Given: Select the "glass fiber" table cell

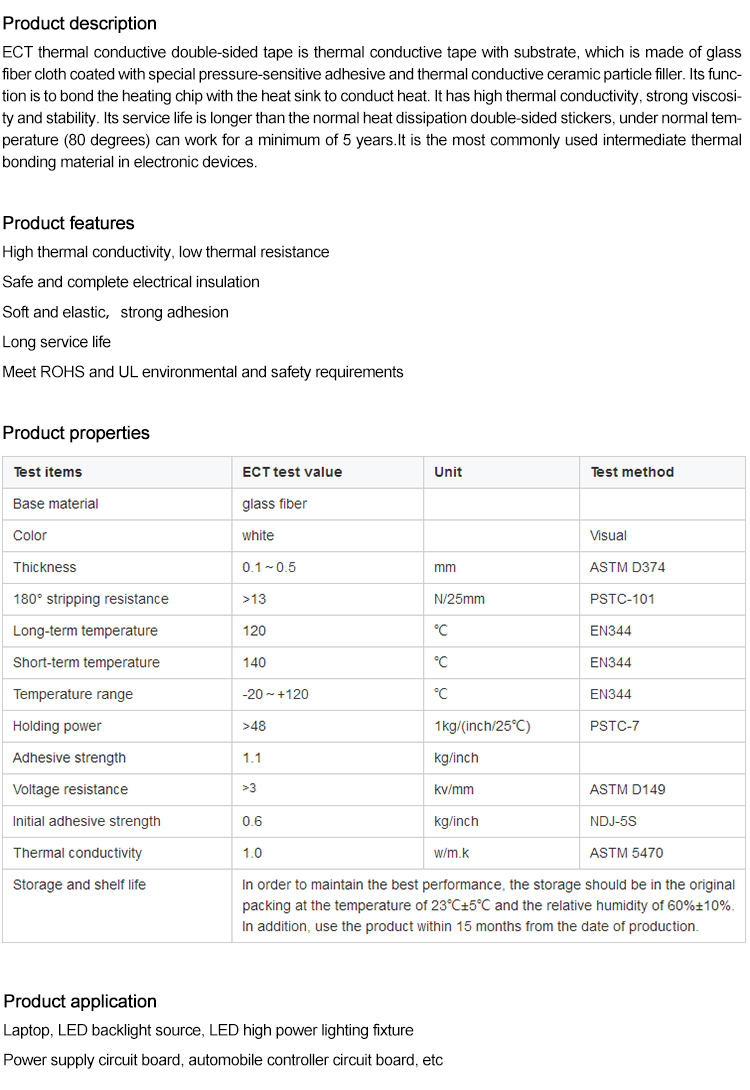Looking at the screenshot, I should 274,504.
